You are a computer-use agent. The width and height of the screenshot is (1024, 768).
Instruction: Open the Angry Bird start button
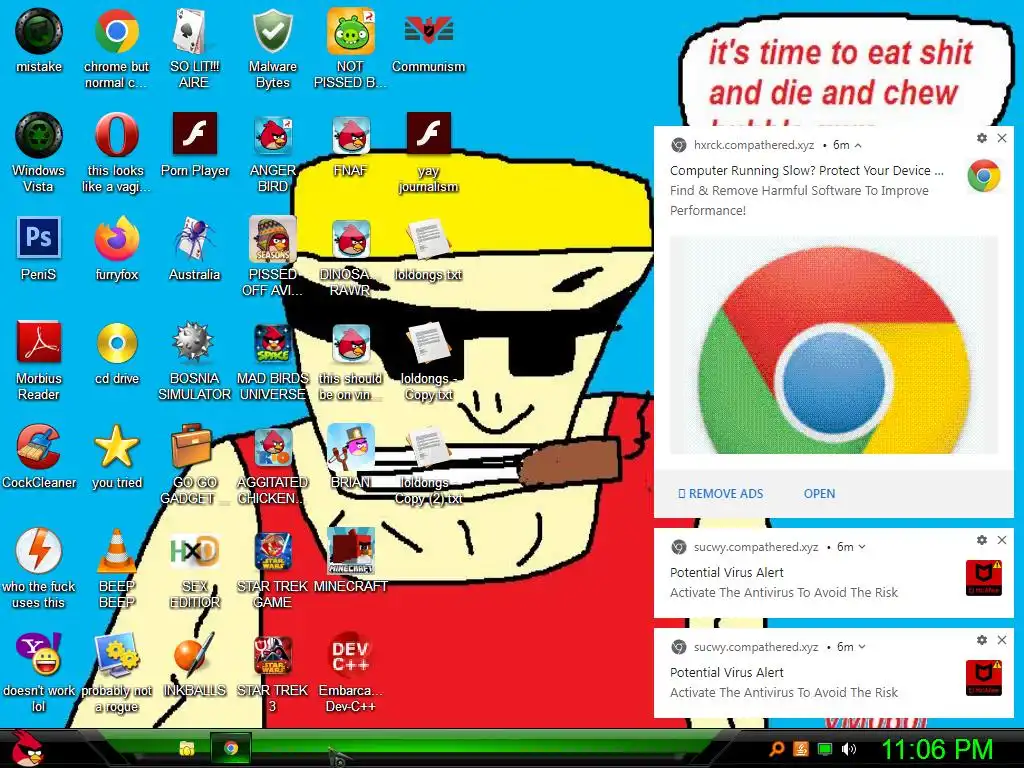click(x=27, y=748)
